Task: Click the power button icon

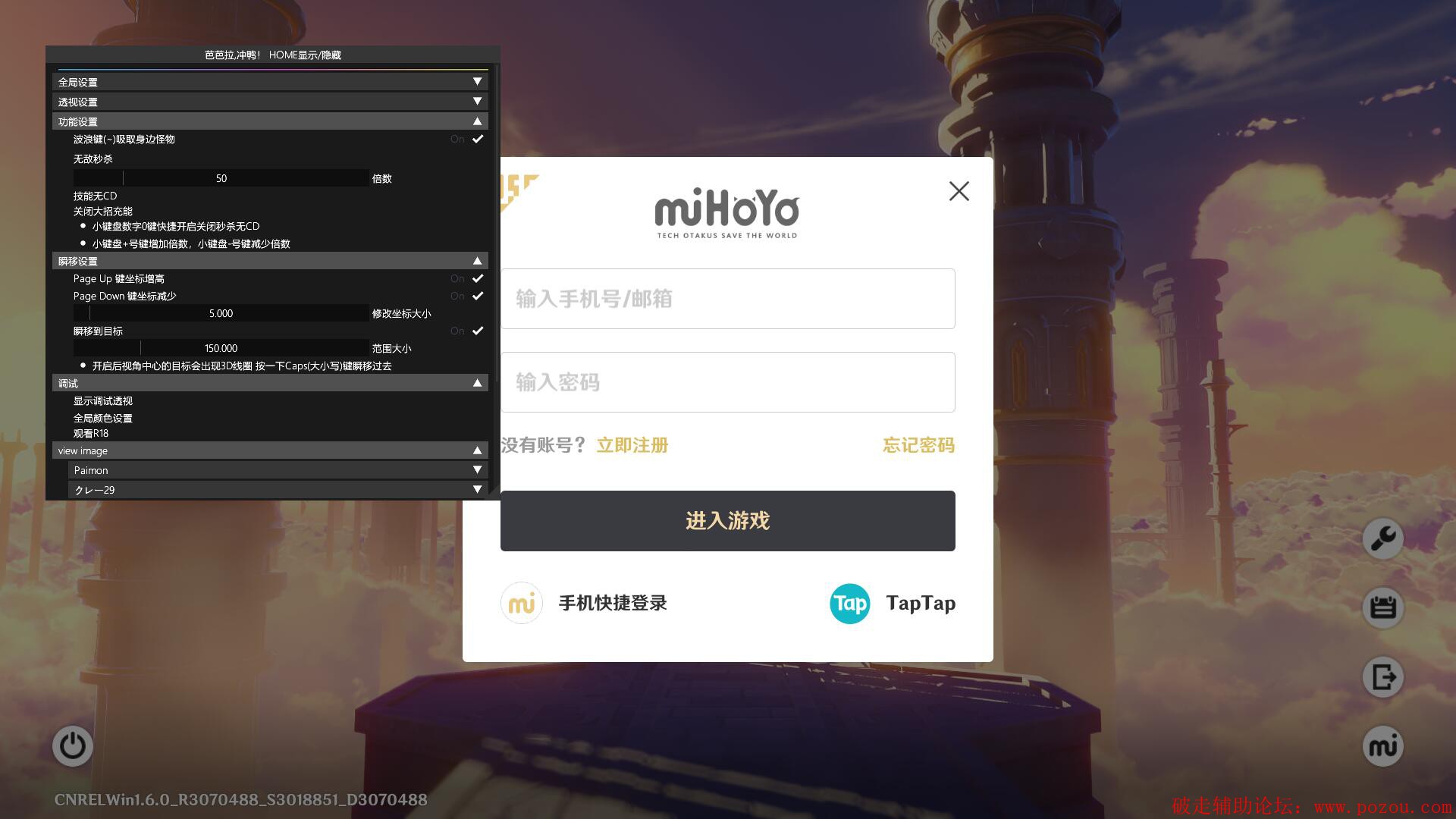Action: [73, 746]
